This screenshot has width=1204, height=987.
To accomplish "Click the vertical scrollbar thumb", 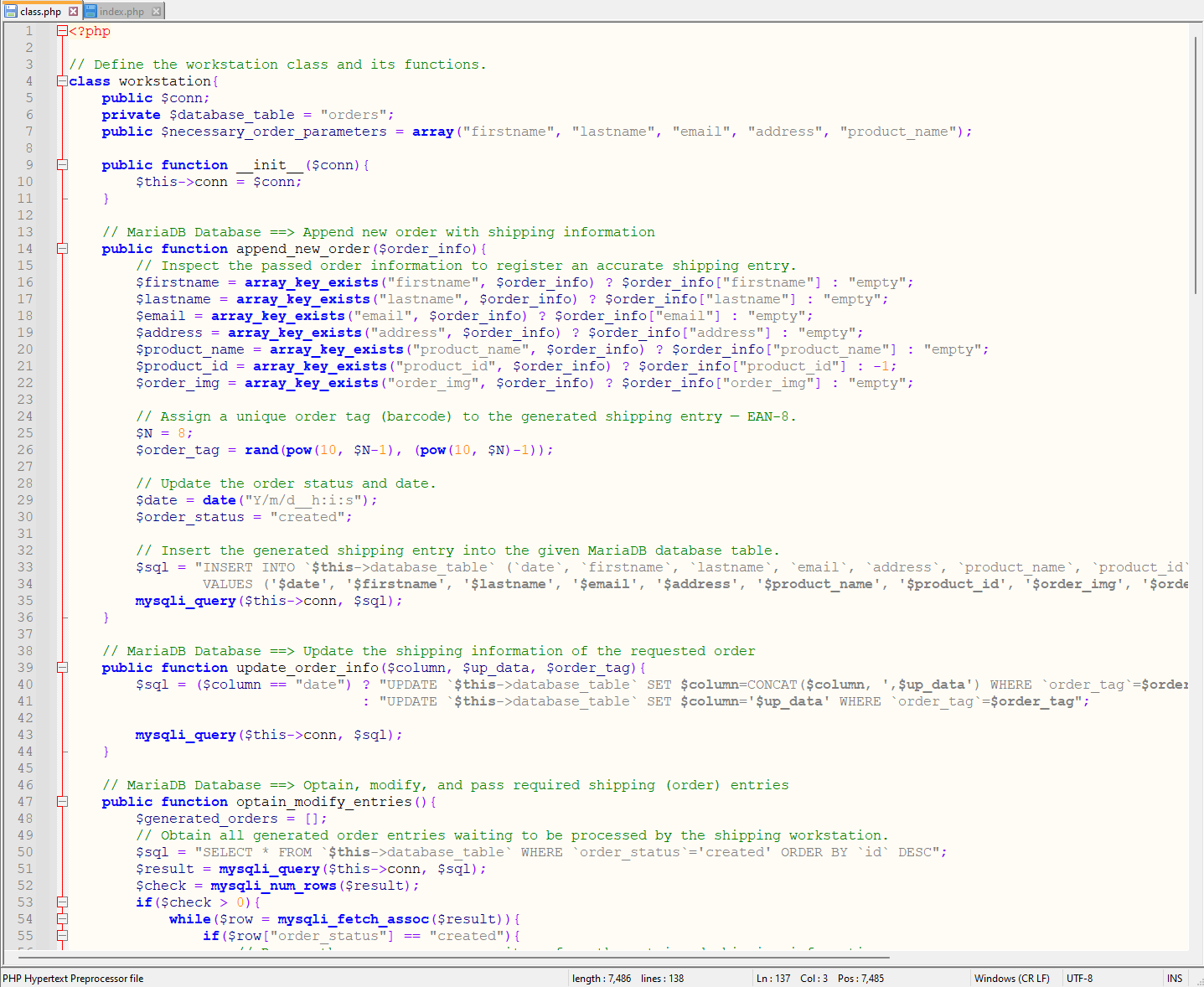I will [1196, 165].
